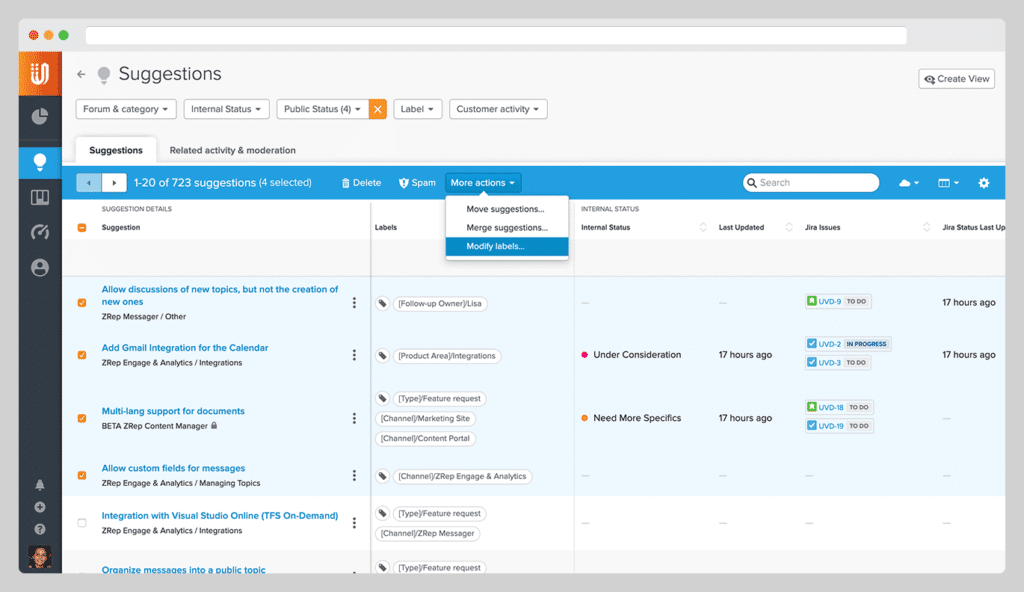Image resolution: width=1024 pixels, height=592 pixels.
Task: Open the UserVoice logo home icon
Action: click(40, 73)
